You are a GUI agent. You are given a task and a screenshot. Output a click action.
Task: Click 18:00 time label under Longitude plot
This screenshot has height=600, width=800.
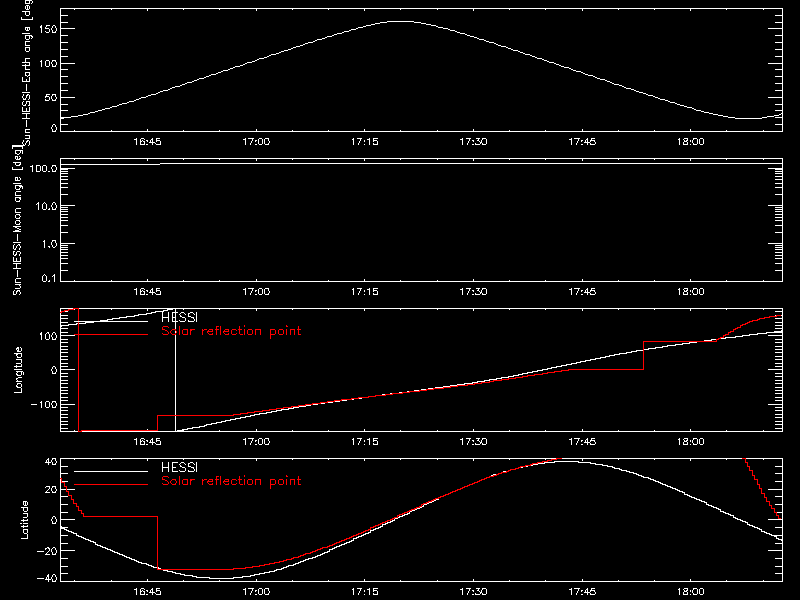691,441
